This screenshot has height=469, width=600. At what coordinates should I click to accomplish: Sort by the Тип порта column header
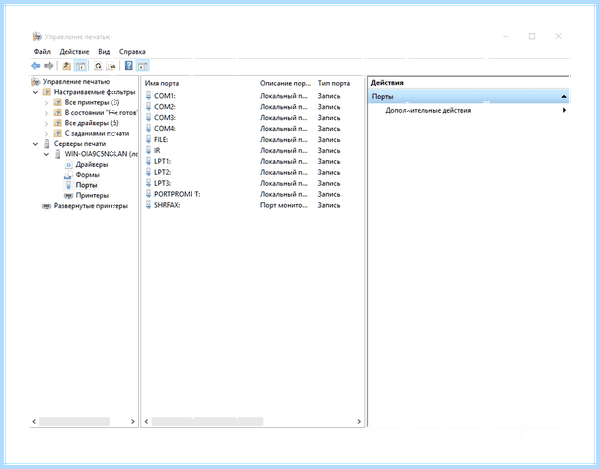334,83
